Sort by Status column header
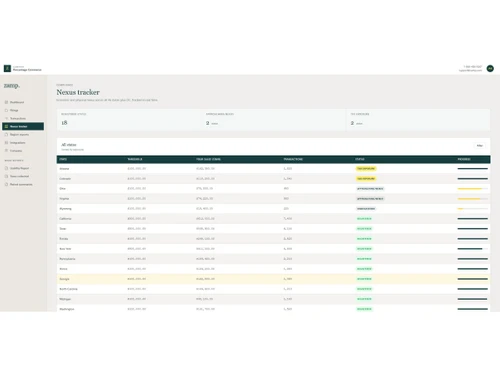The width and height of the screenshot is (500, 375). [x=360, y=159]
